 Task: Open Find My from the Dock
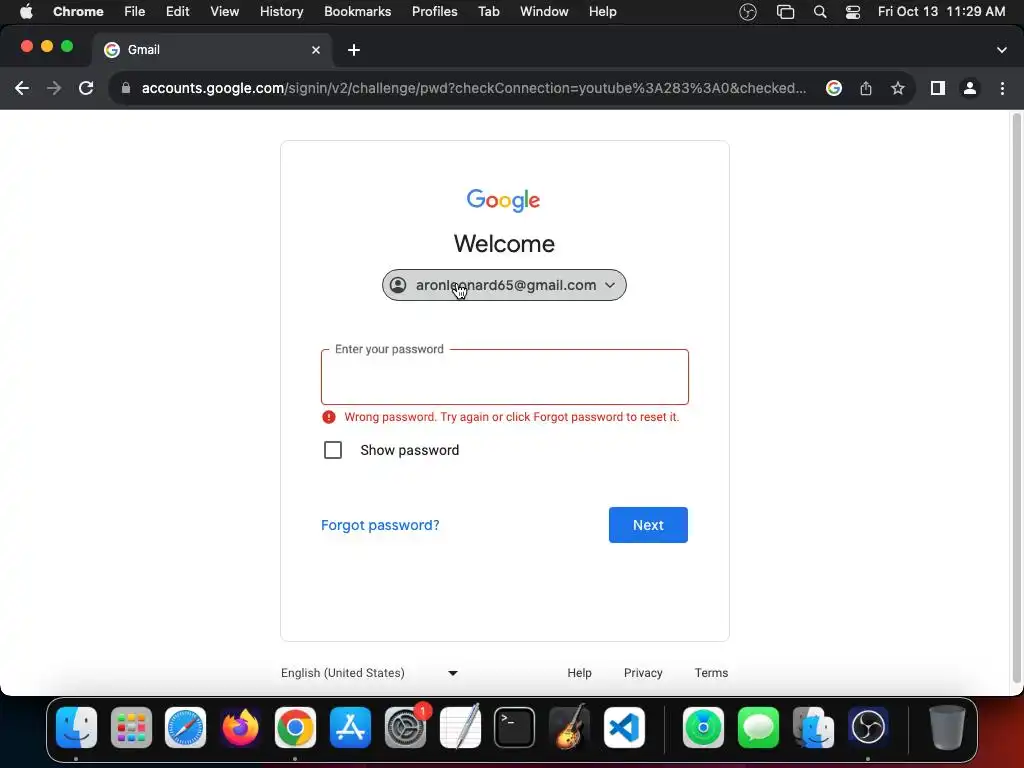[703, 727]
